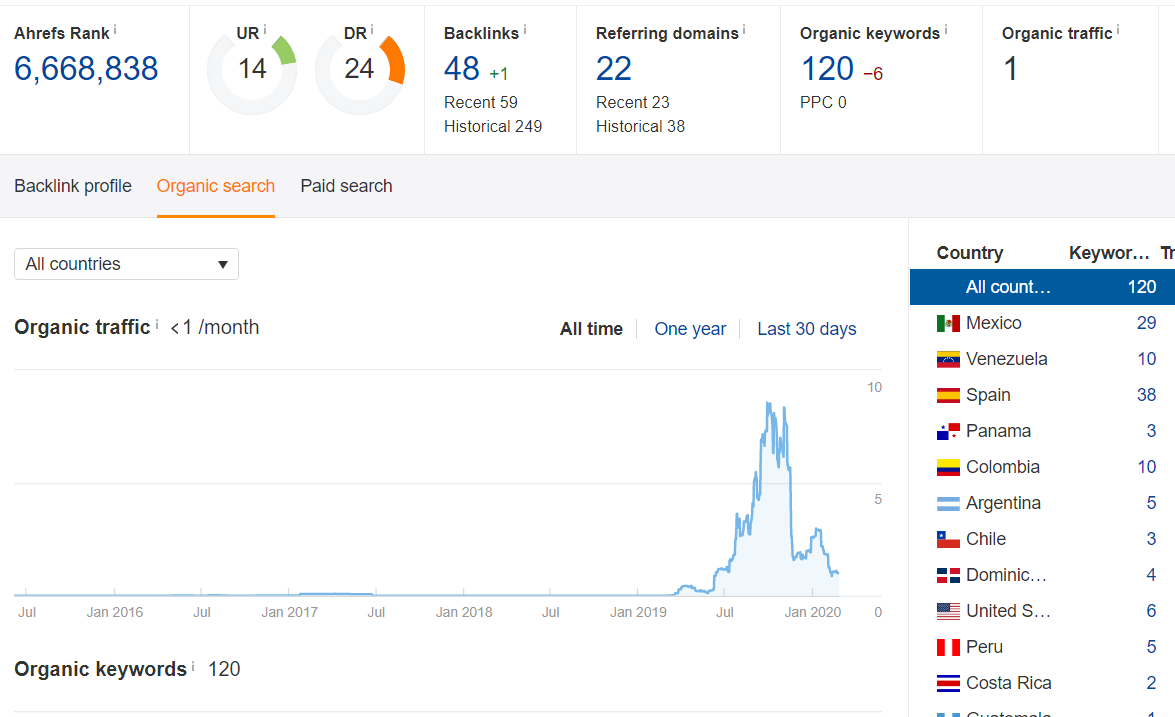Click the Backlinks info icon

(525, 30)
